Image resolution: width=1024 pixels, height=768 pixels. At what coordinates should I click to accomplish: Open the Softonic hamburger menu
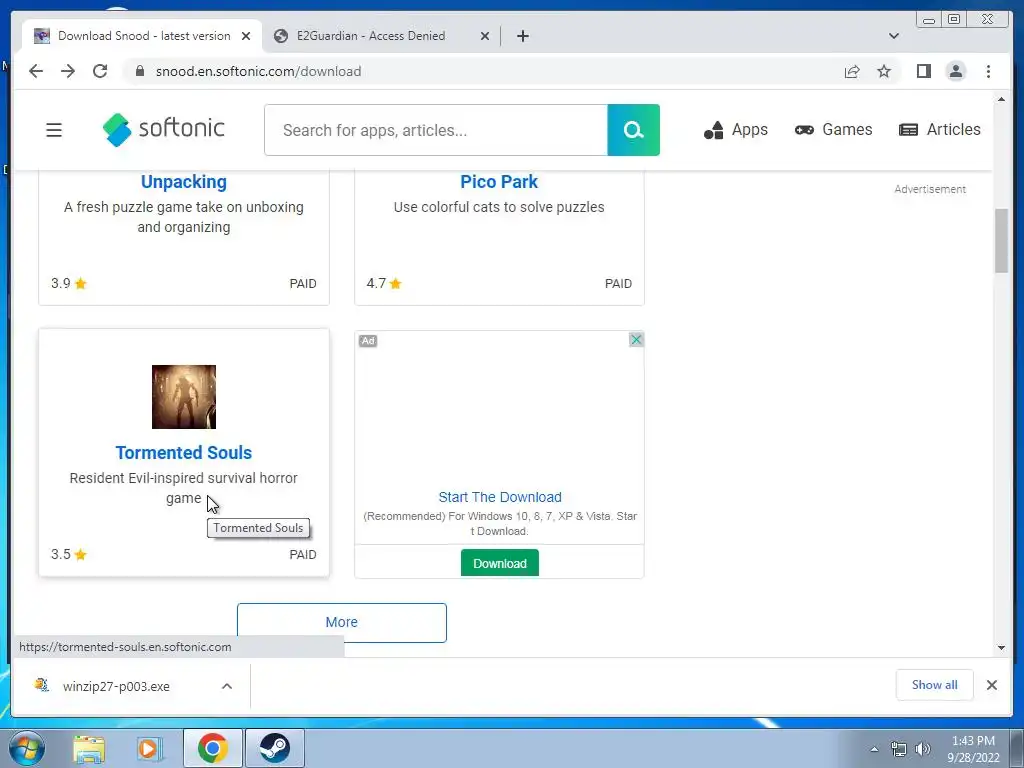pyautogui.click(x=54, y=130)
